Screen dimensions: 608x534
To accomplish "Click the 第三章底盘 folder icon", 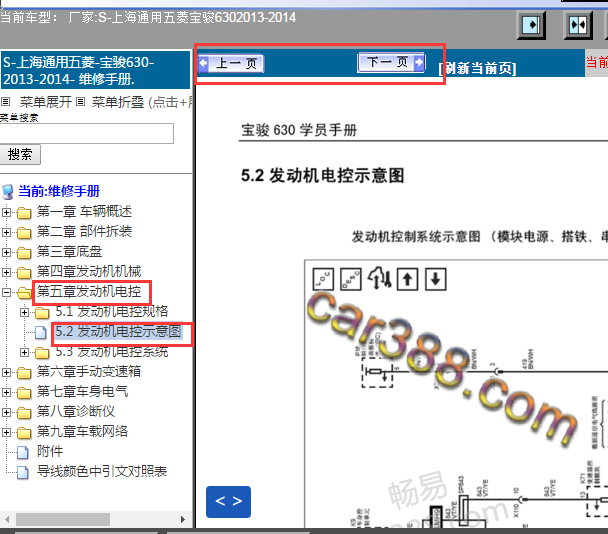I will pyautogui.click(x=24, y=253).
